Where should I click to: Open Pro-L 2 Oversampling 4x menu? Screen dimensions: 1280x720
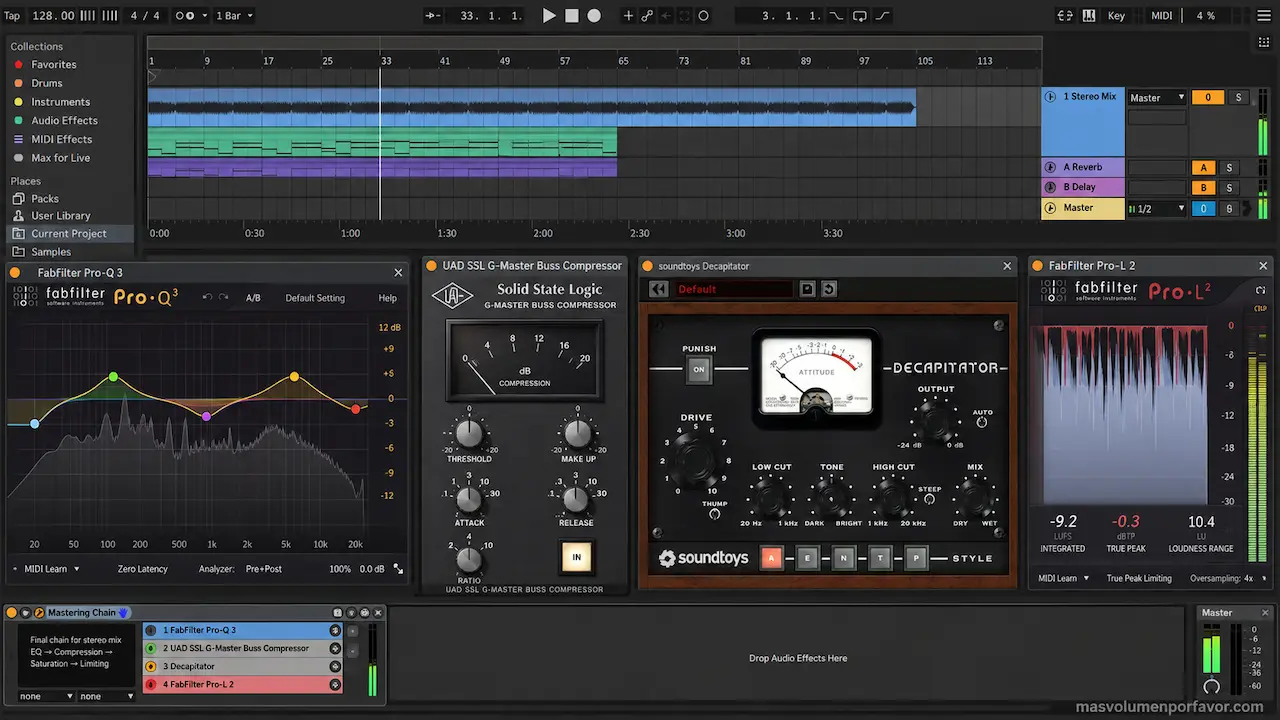[1227, 578]
